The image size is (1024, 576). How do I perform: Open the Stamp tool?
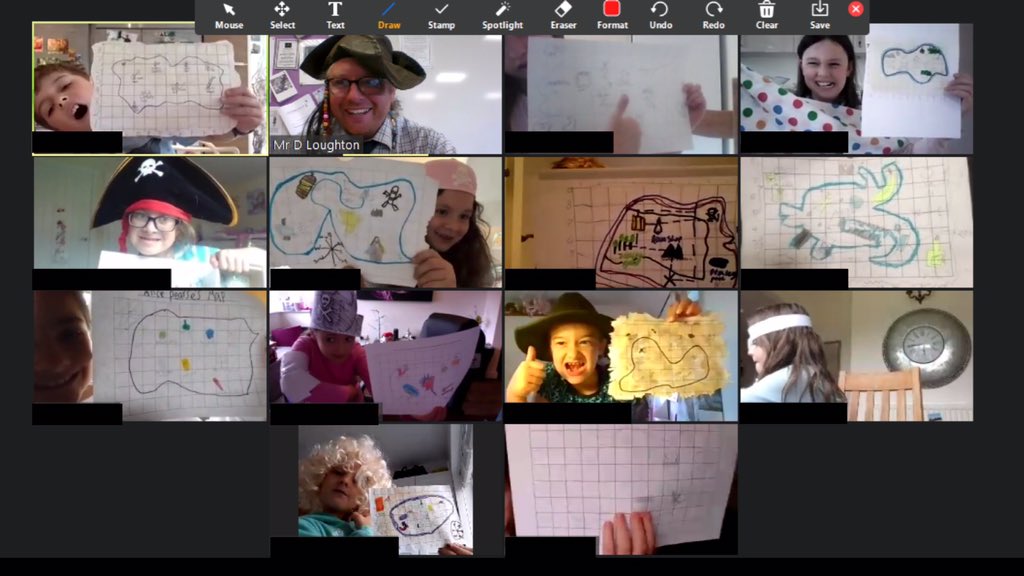(x=441, y=16)
